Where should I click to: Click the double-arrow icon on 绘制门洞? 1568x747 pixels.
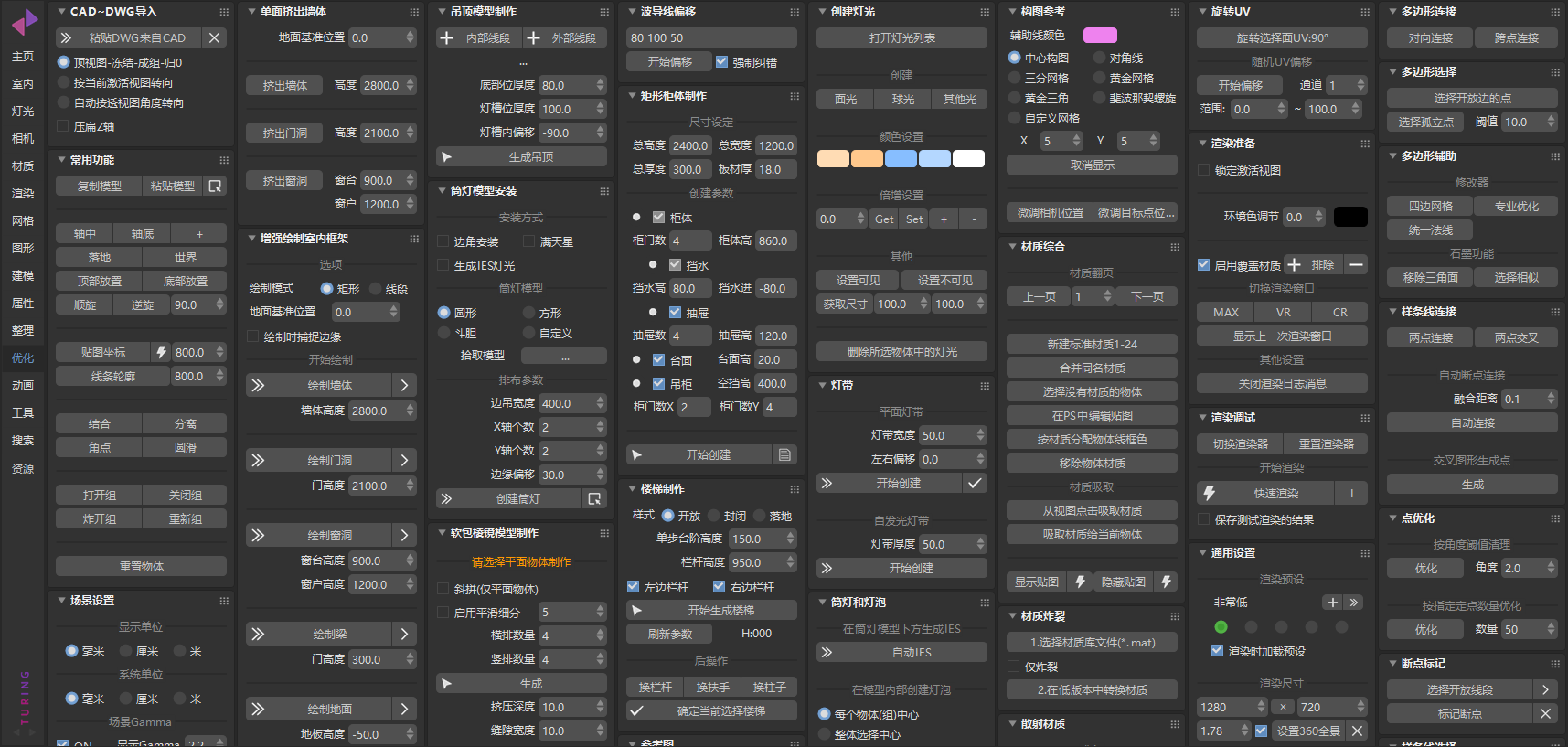click(x=258, y=460)
